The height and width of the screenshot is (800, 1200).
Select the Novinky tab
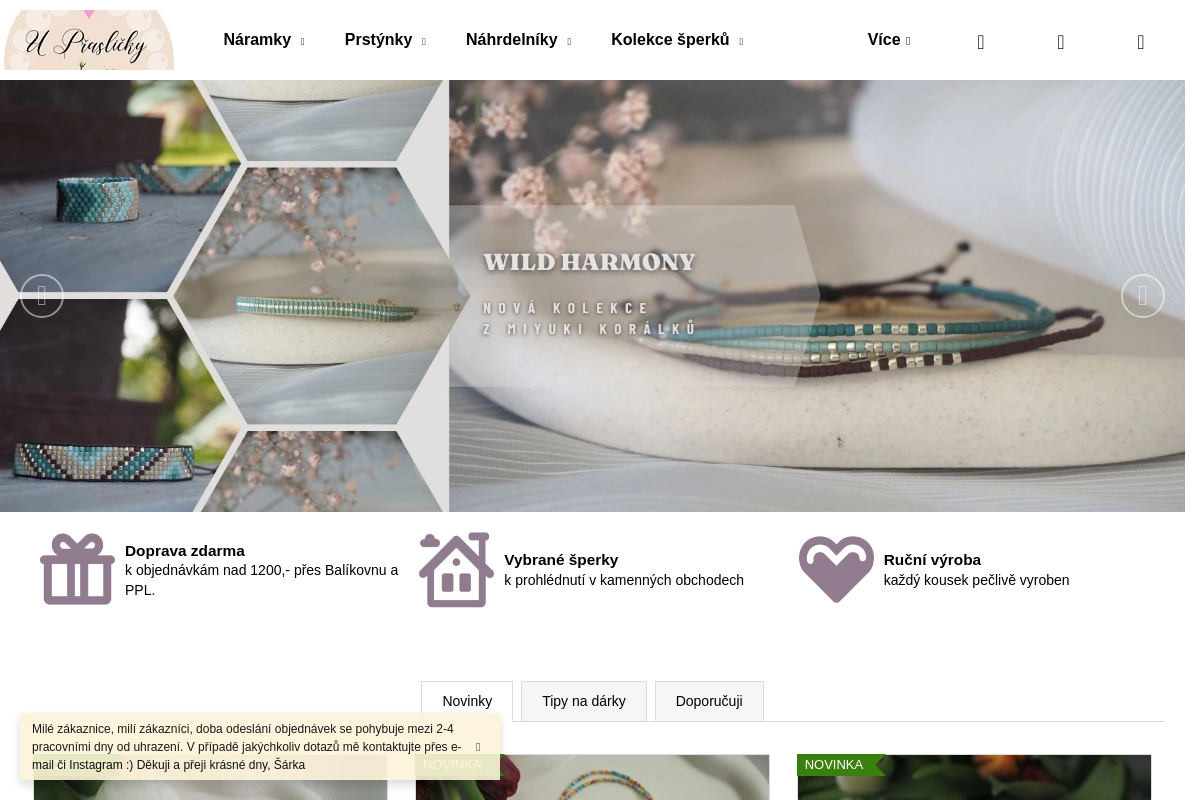pos(467,701)
